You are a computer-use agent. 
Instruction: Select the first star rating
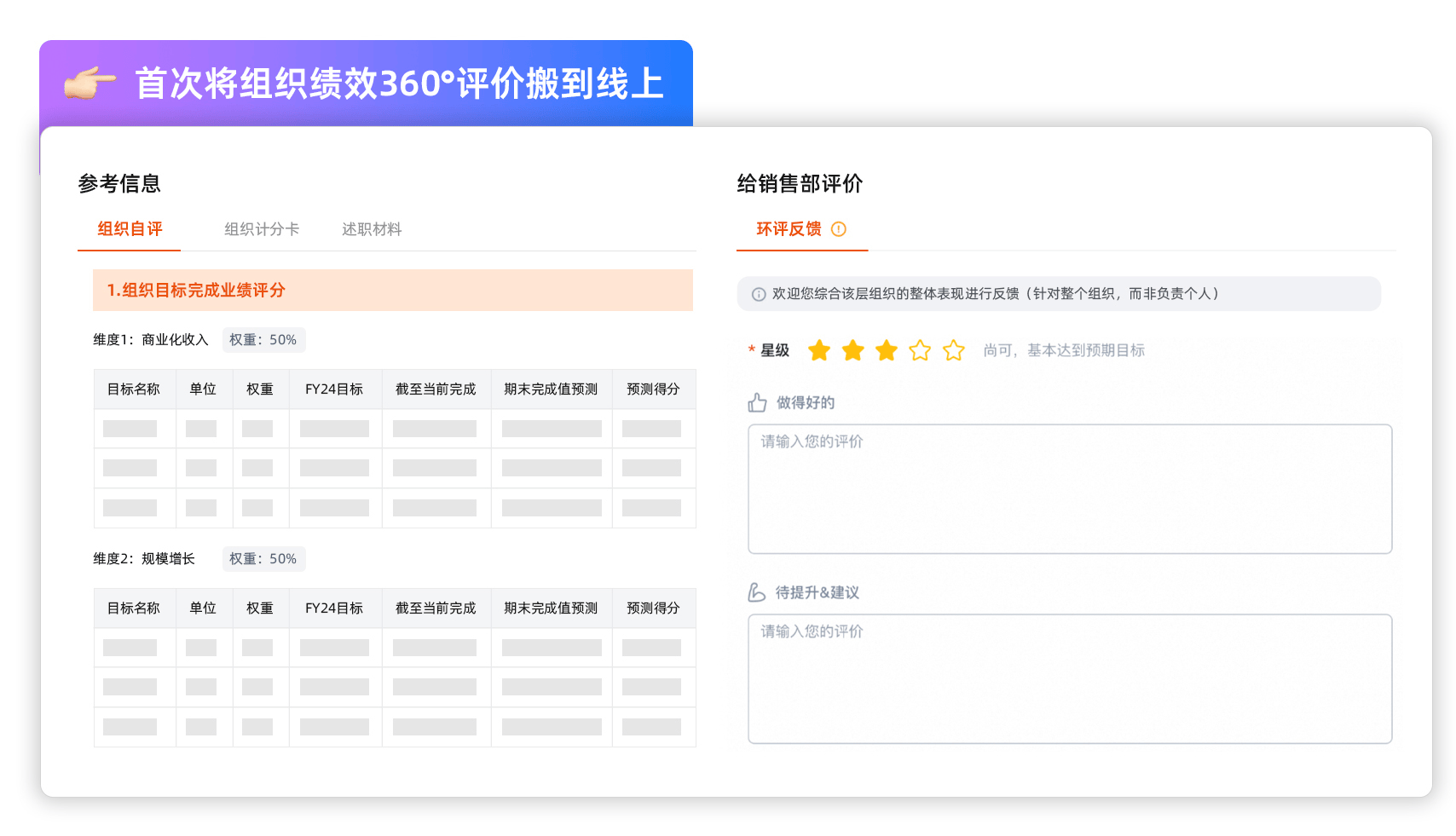[x=819, y=350]
